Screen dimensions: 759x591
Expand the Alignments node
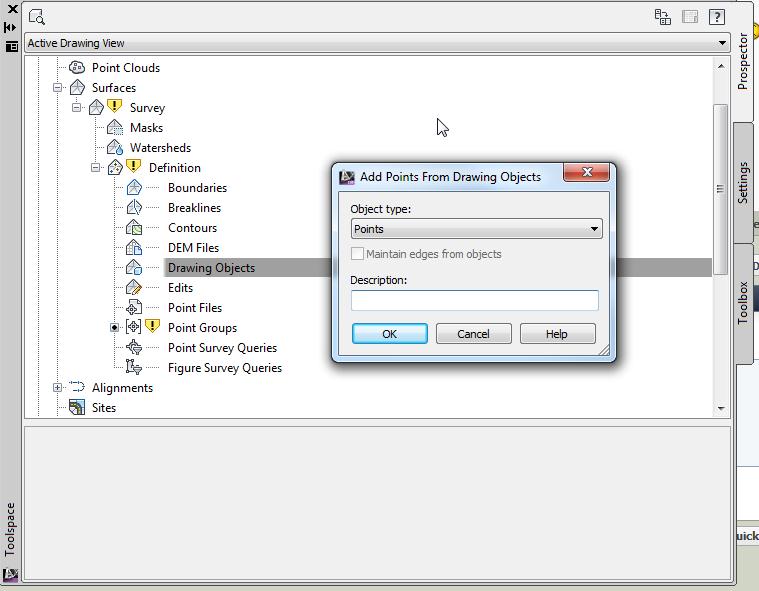pyautogui.click(x=58, y=388)
